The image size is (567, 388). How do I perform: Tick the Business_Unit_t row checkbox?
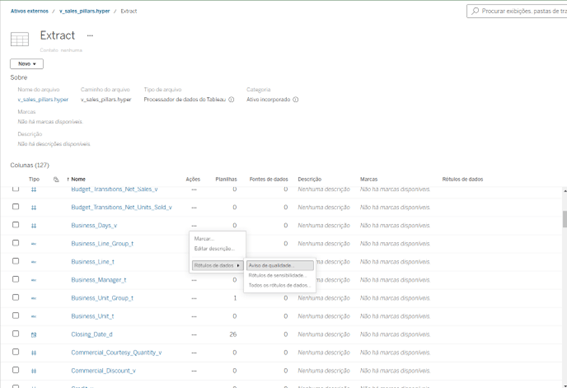(16, 315)
